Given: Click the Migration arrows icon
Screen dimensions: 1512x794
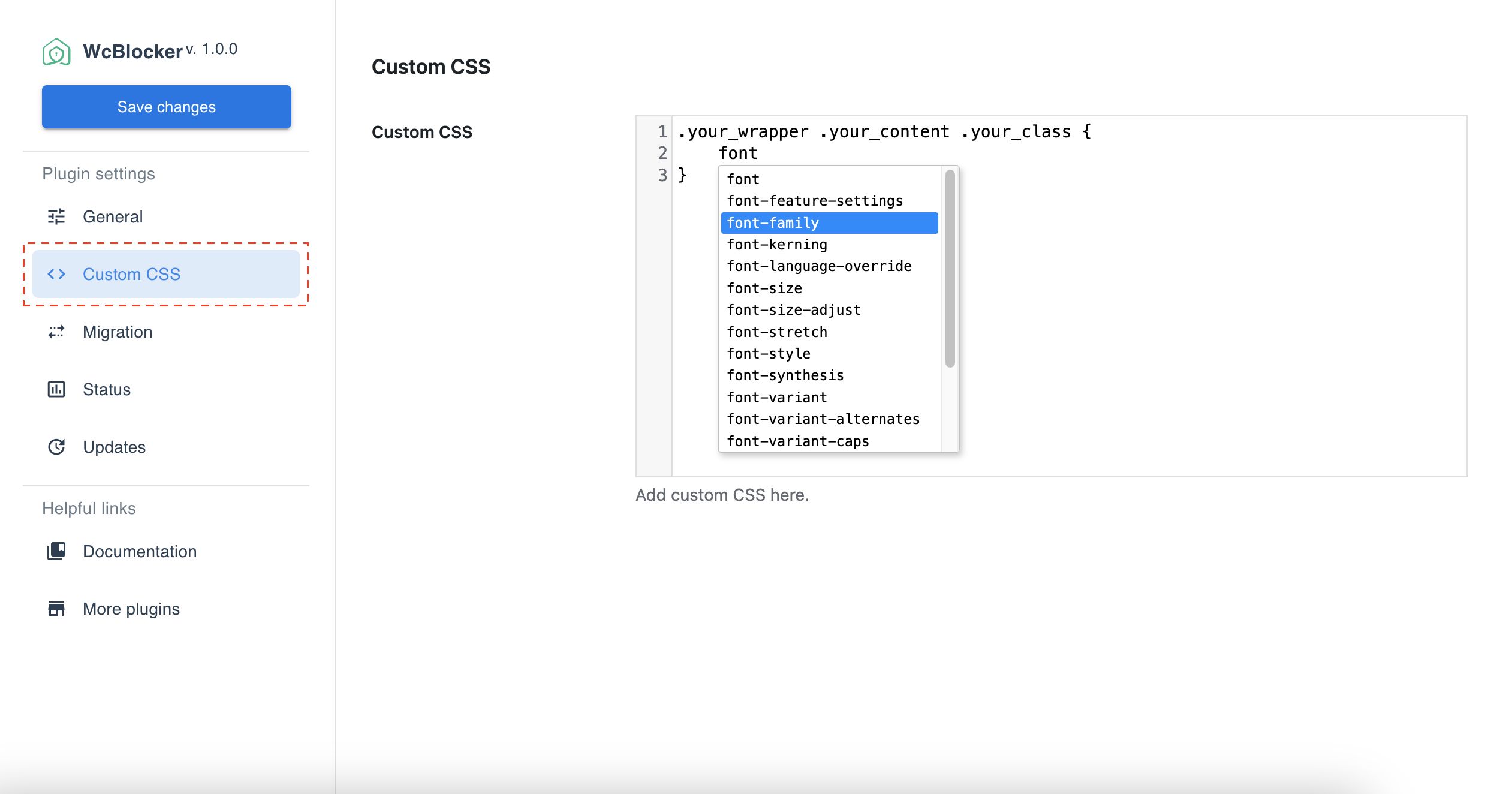Looking at the screenshot, I should (56, 332).
